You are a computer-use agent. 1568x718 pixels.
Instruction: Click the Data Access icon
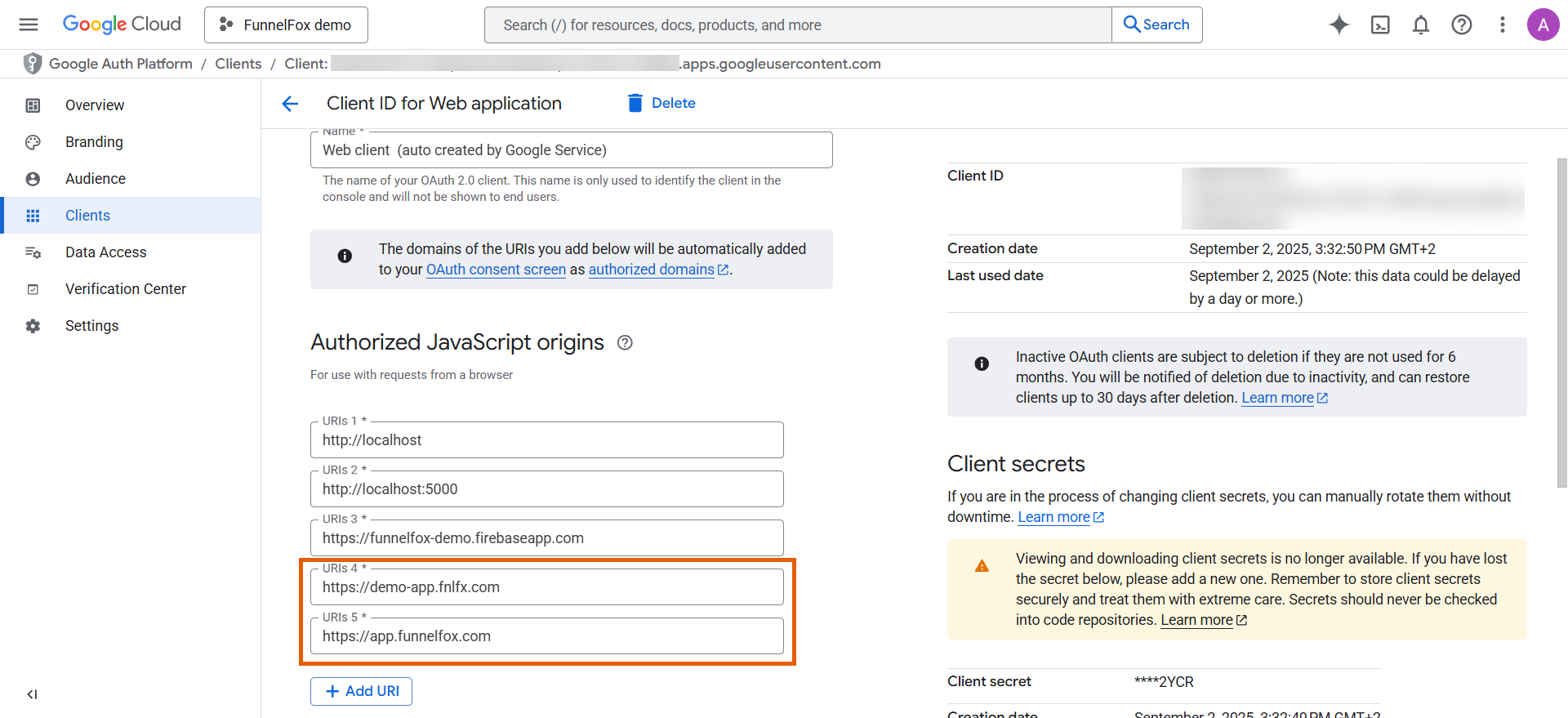[33, 252]
